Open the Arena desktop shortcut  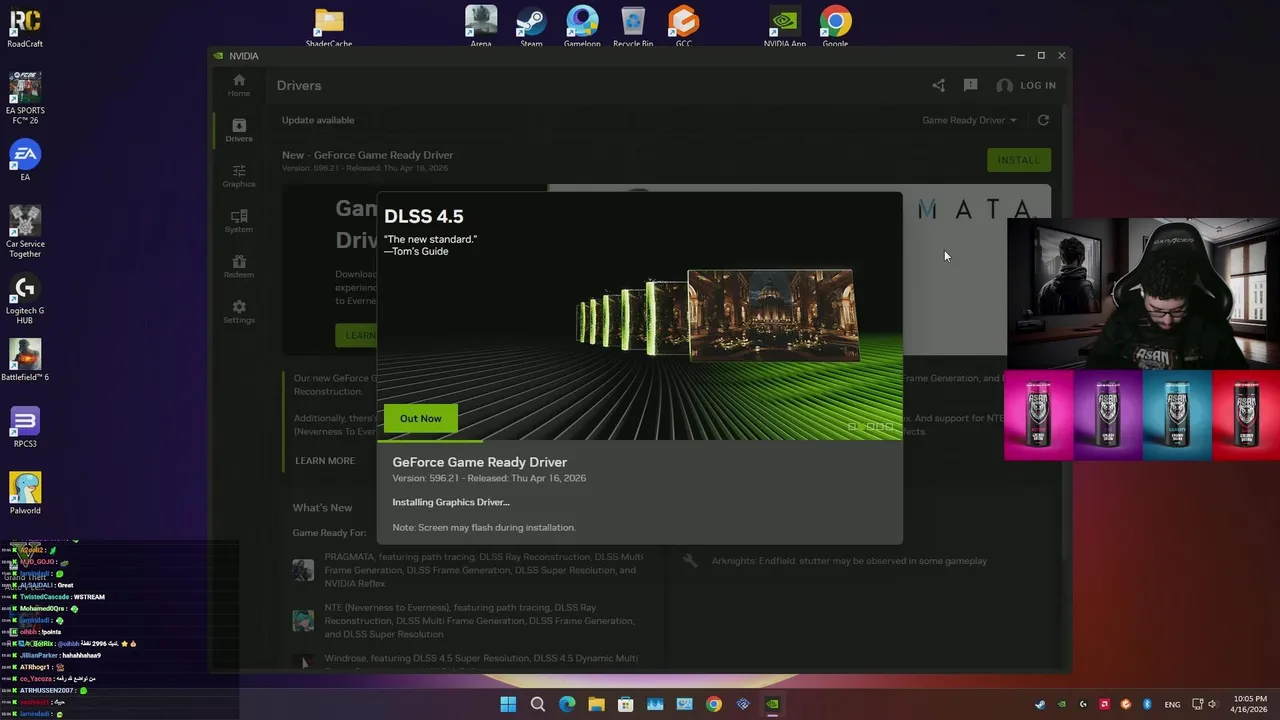[481, 27]
